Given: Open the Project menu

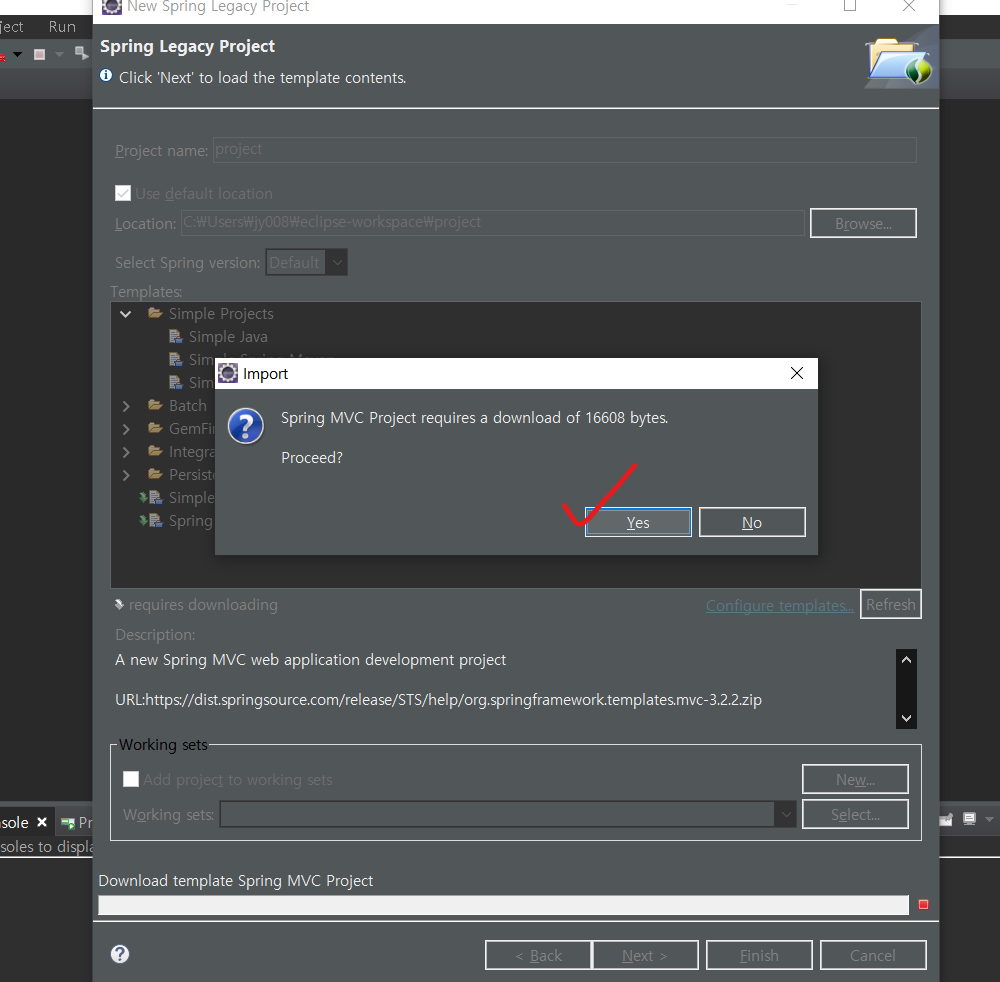Looking at the screenshot, I should click(x=11, y=27).
